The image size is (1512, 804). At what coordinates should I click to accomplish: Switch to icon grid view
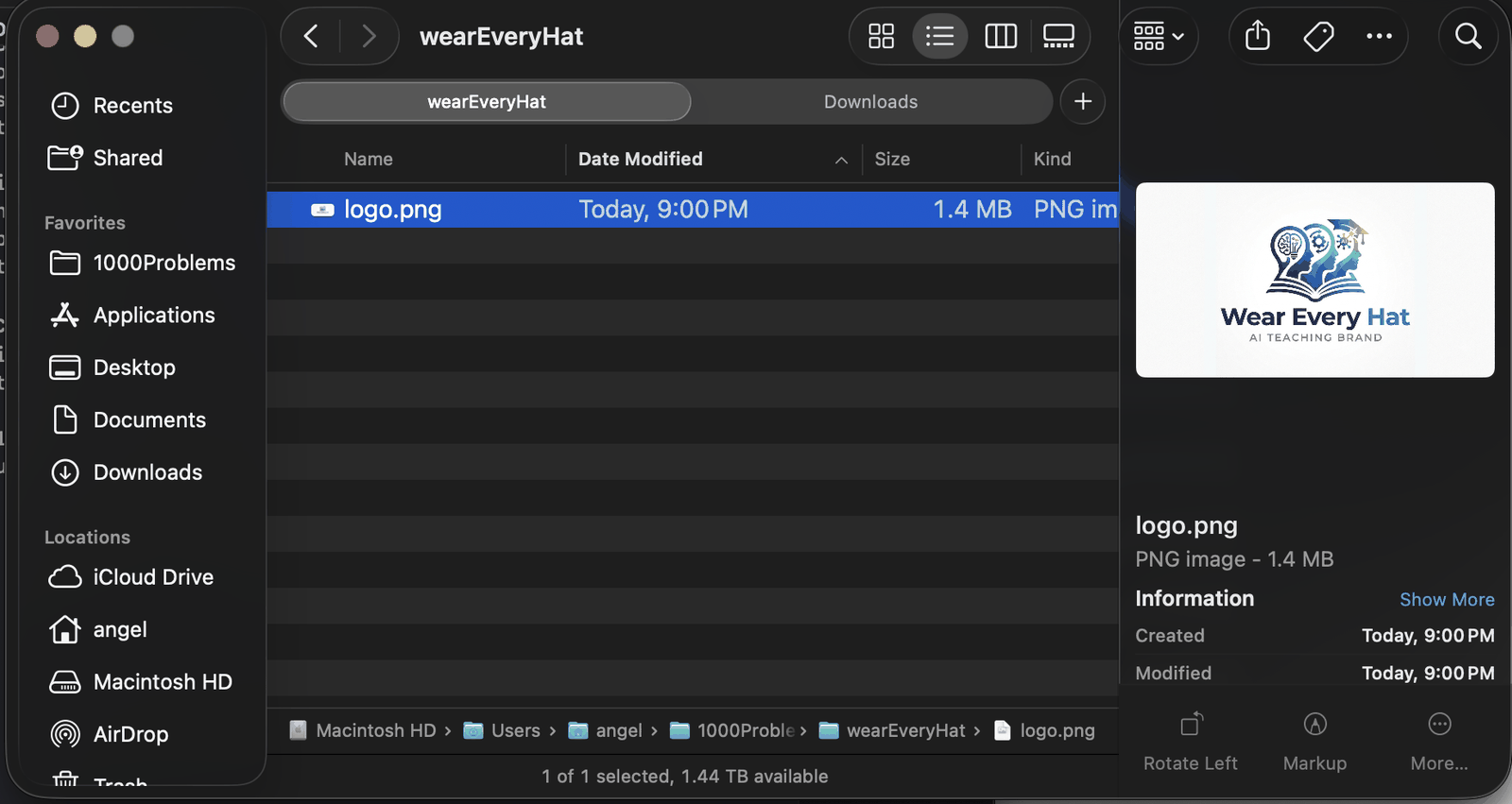pos(882,37)
